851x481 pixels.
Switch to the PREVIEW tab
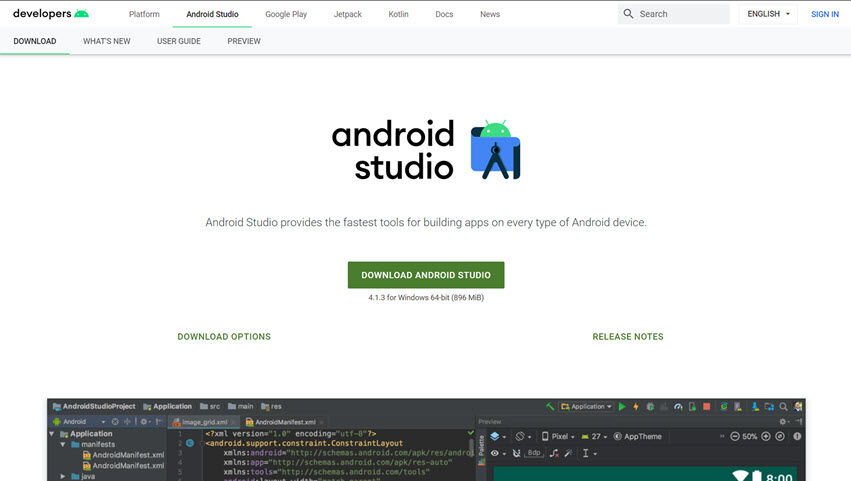point(244,41)
